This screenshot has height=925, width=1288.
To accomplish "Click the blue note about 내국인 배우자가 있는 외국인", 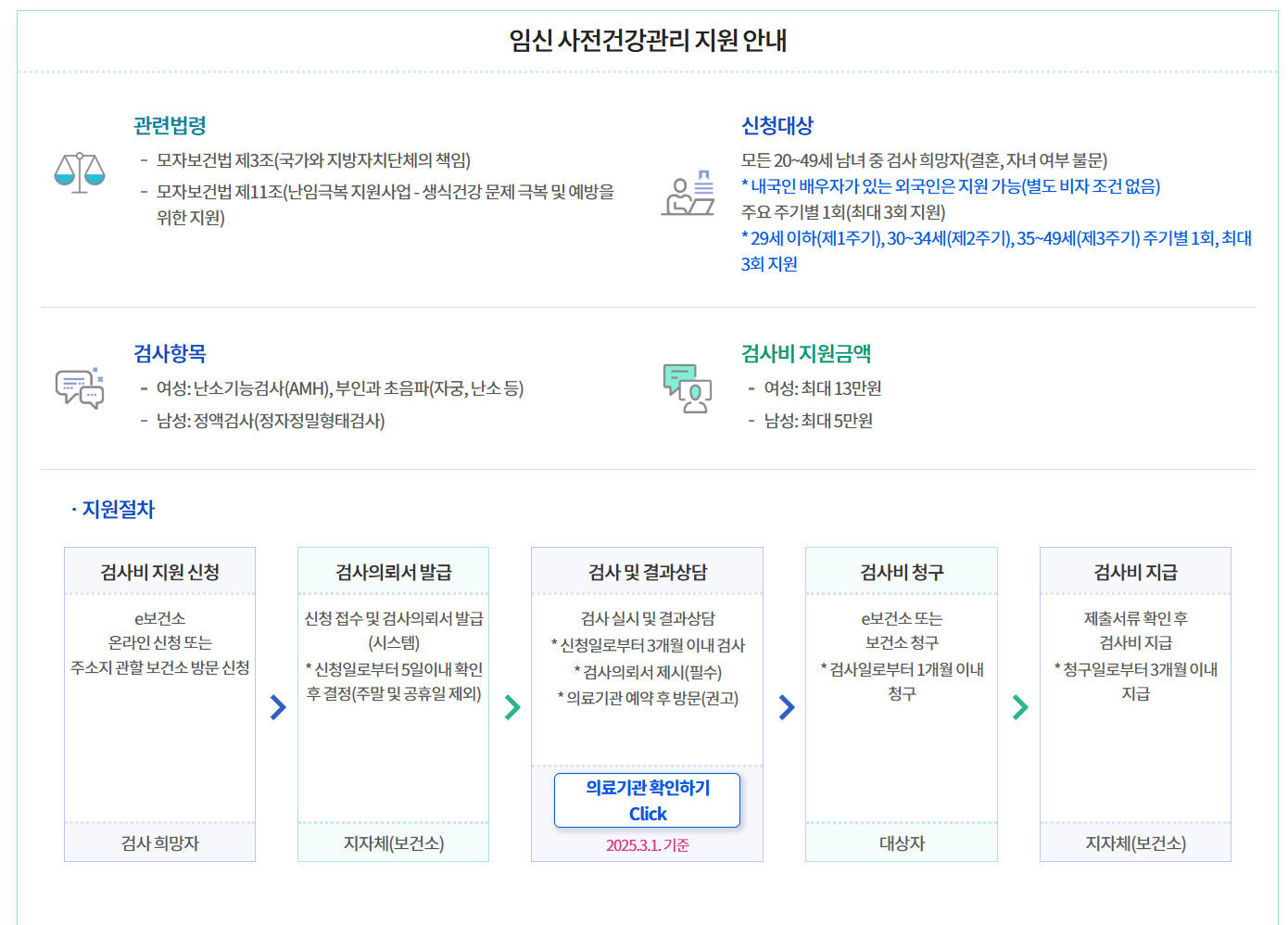I will tap(951, 186).
